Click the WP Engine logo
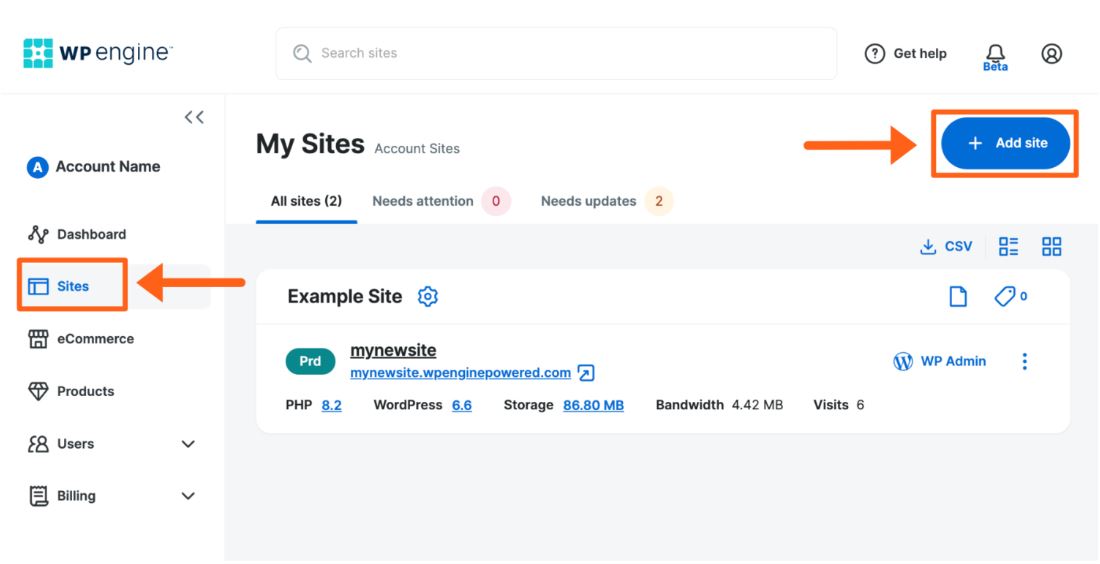1100x564 pixels. point(98,53)
